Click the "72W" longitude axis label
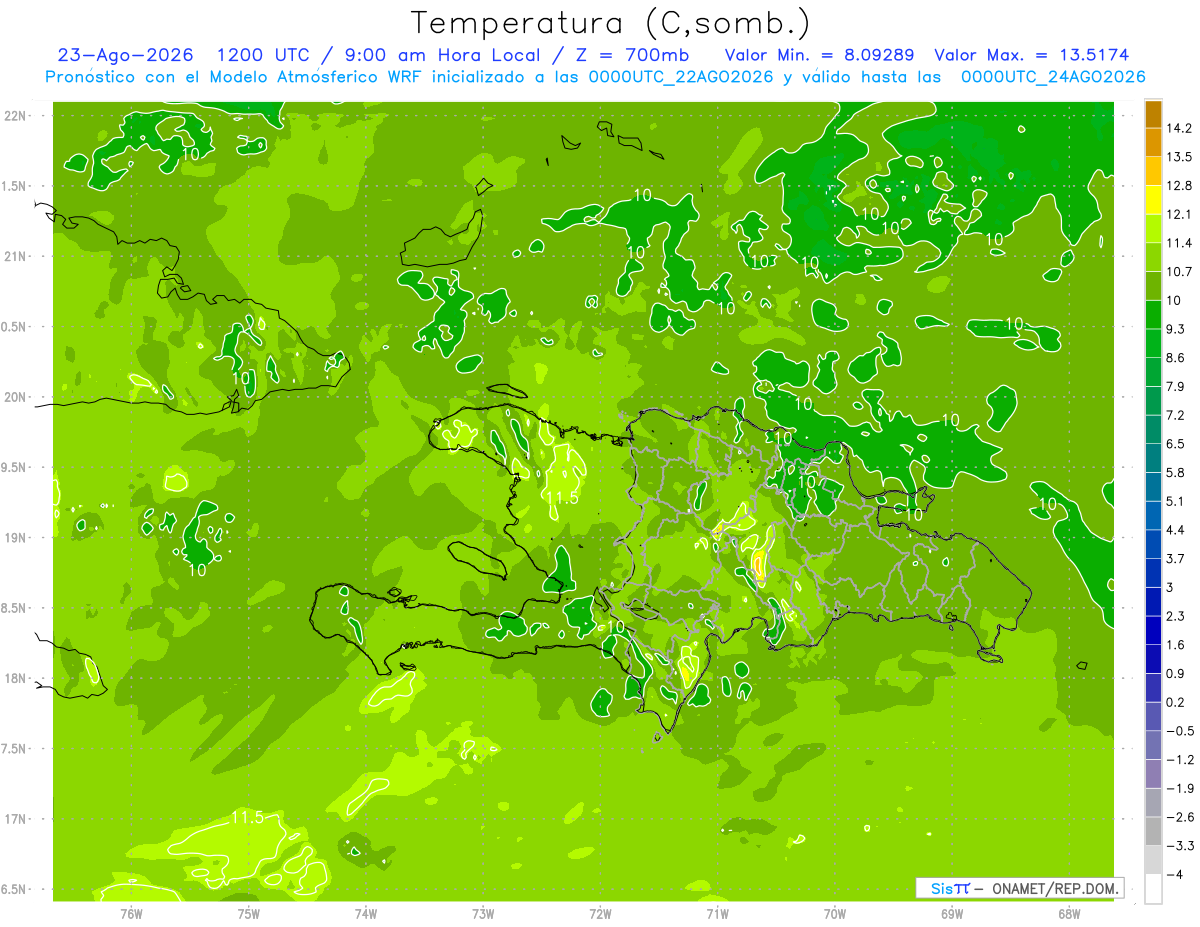Image resolution: width=1200 pixels, height=927 pixels. (x=600, y=914)
